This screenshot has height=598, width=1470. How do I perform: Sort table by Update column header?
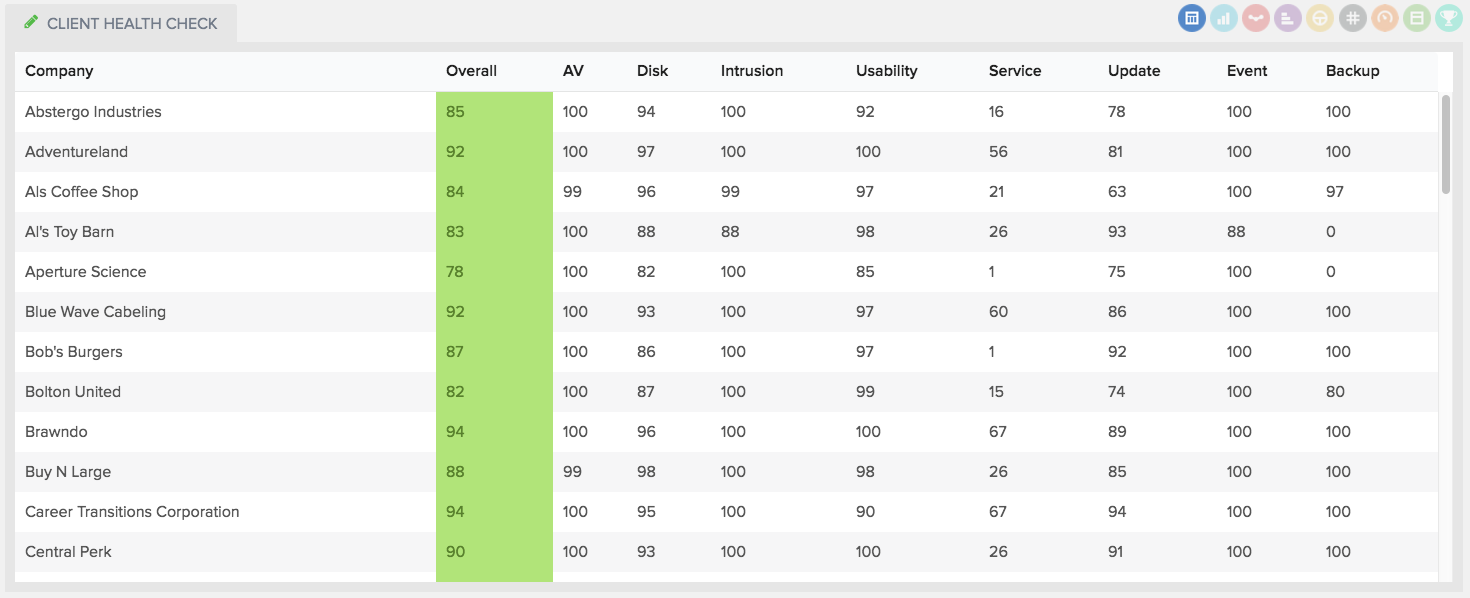click(x=1133, y=71)
